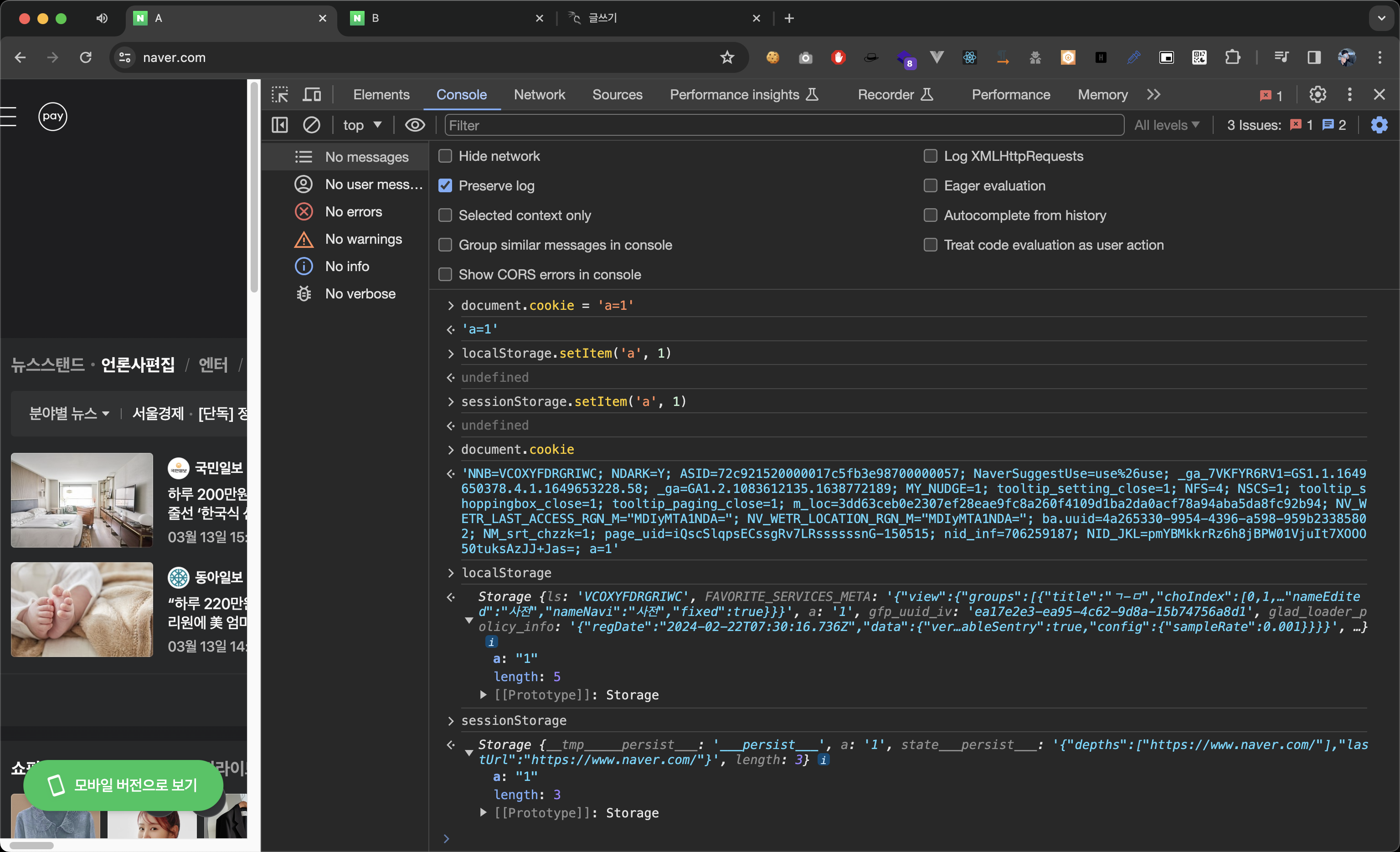
Task: Open the tab search chevron dropdown
Action: tap(1381, 18)
